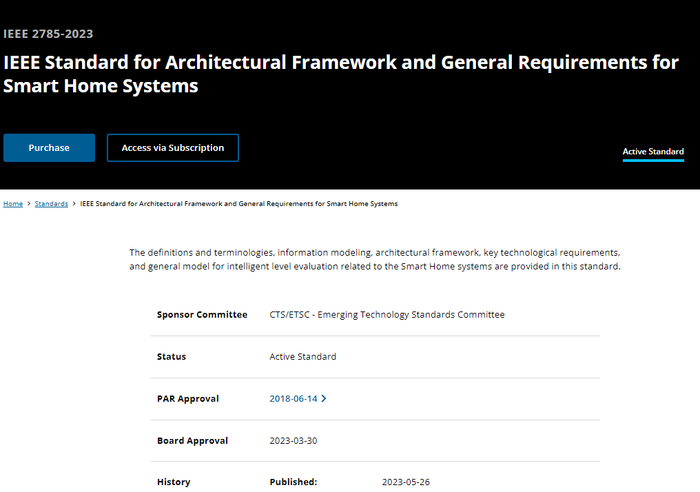Select the Active Standard tab
700x492 pixels.
coord(653,152)
